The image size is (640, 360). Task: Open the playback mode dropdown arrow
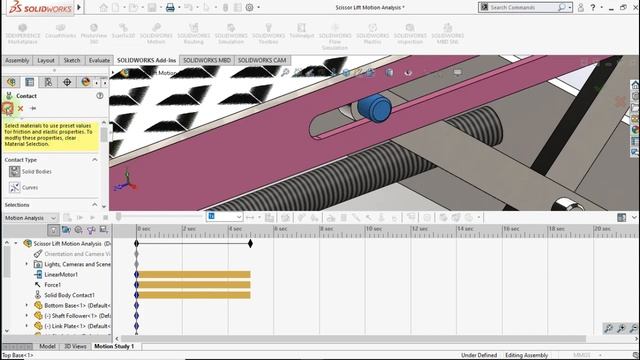(259, 218)
